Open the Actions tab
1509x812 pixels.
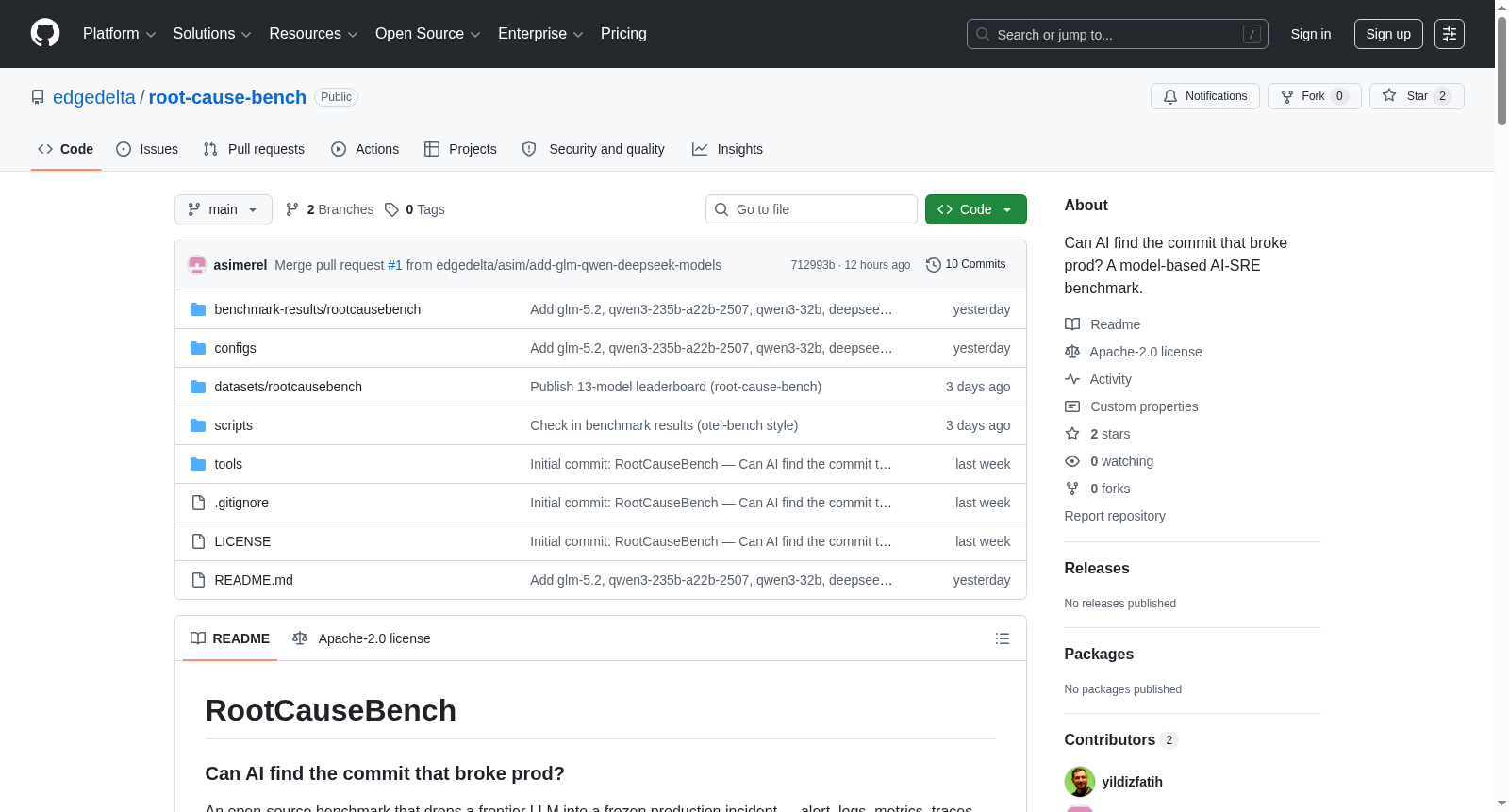[365, 149]
